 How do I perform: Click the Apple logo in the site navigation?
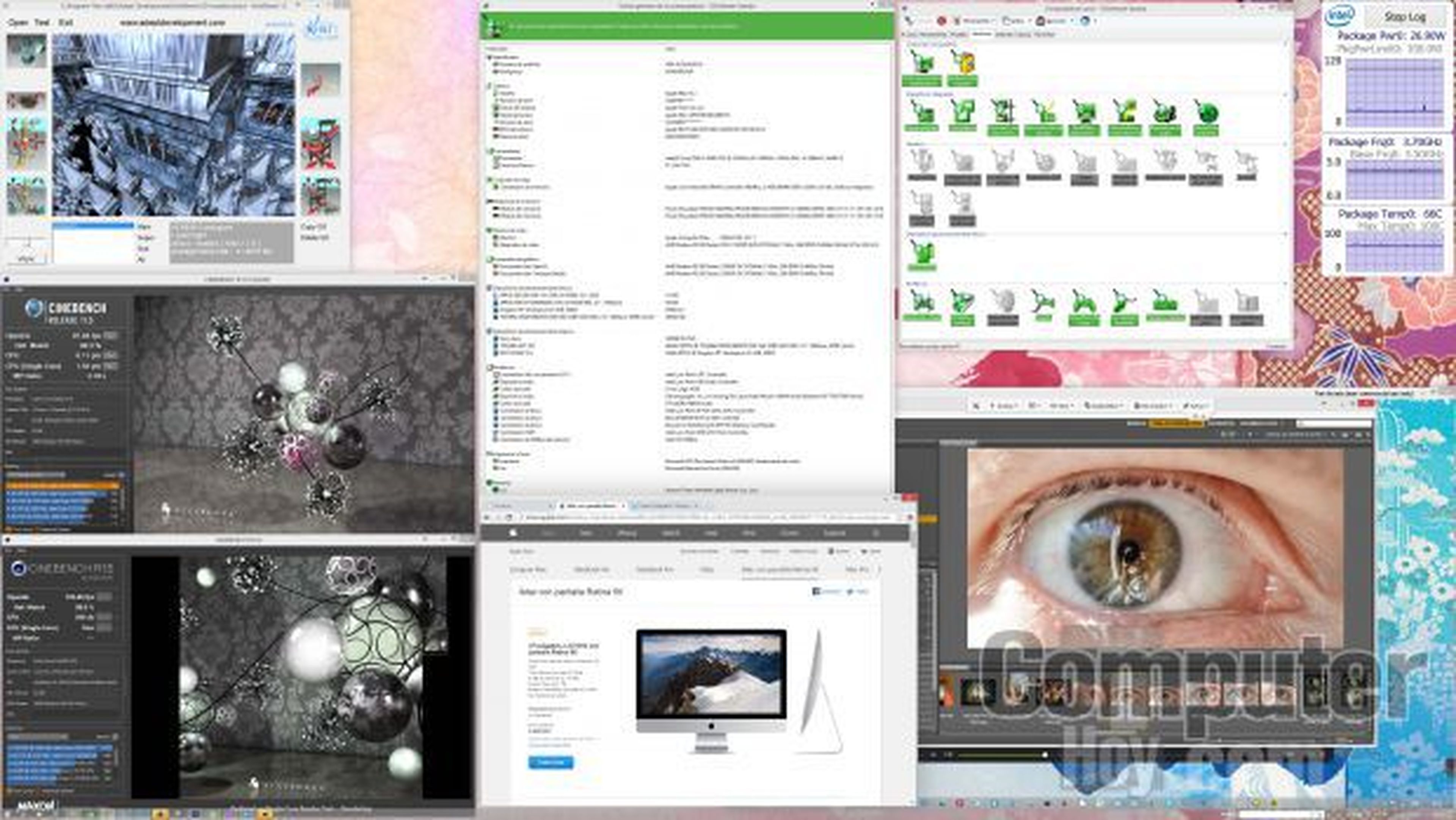click(514, 533)
